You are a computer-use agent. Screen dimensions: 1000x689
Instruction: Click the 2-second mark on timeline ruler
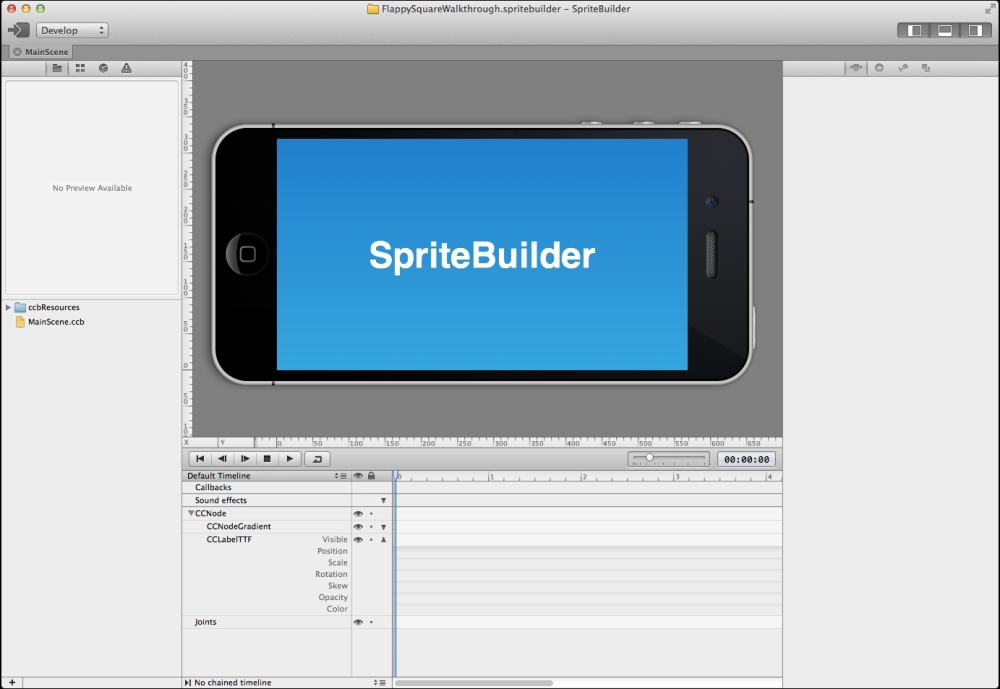pos(583,477)
